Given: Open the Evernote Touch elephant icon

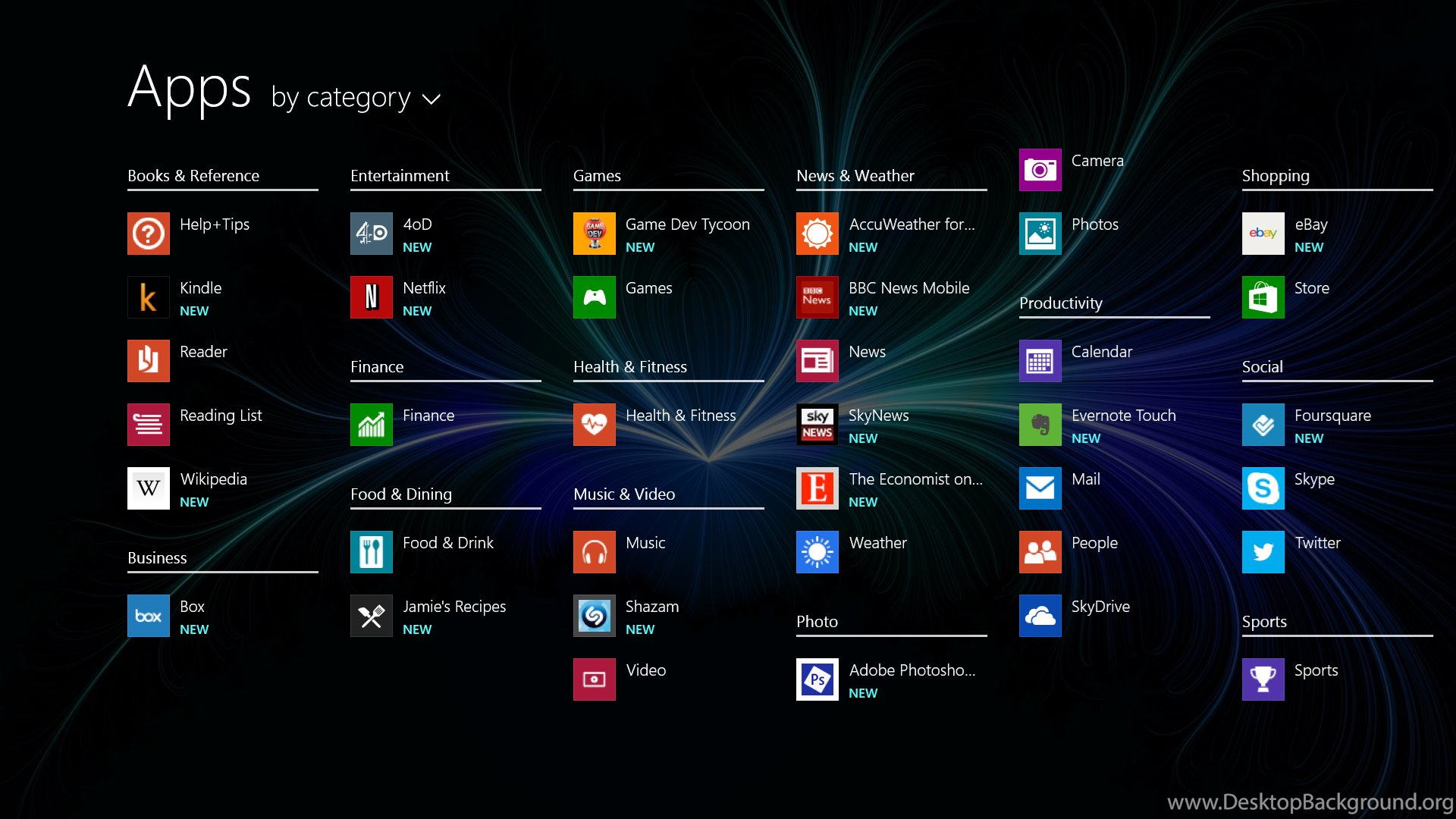Looking at the screenshot, I should click(1040, 425).
